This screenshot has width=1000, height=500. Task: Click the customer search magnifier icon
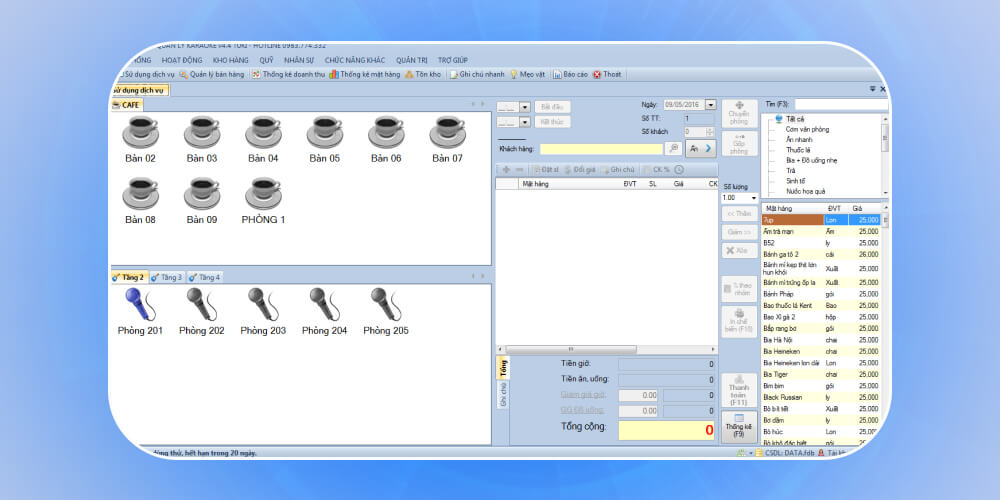[x=674, y=148]
